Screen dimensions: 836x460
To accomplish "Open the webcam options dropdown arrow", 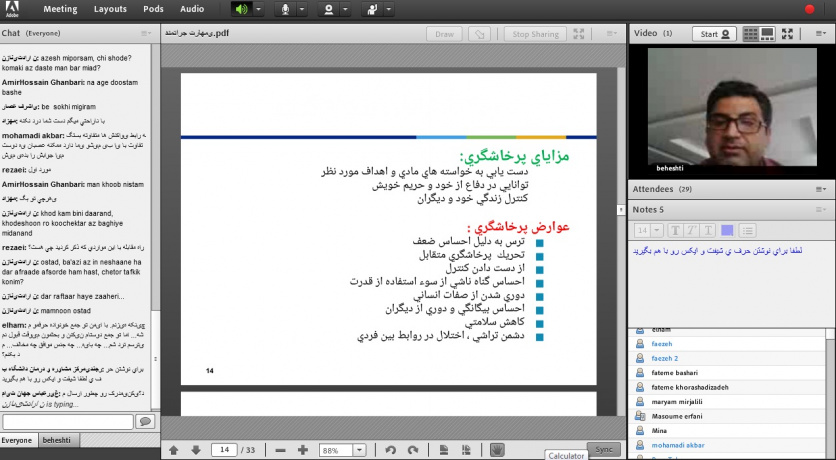I will 345,9.
